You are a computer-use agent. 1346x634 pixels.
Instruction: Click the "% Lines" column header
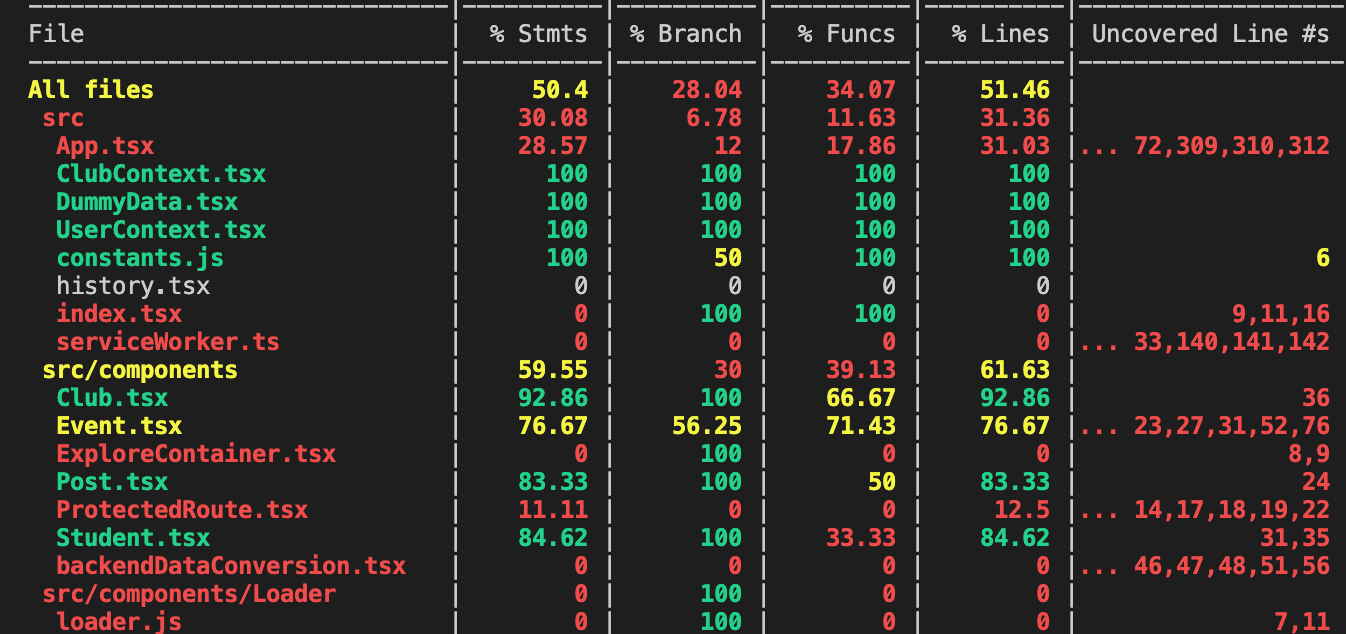click(x=1000, y=34)
